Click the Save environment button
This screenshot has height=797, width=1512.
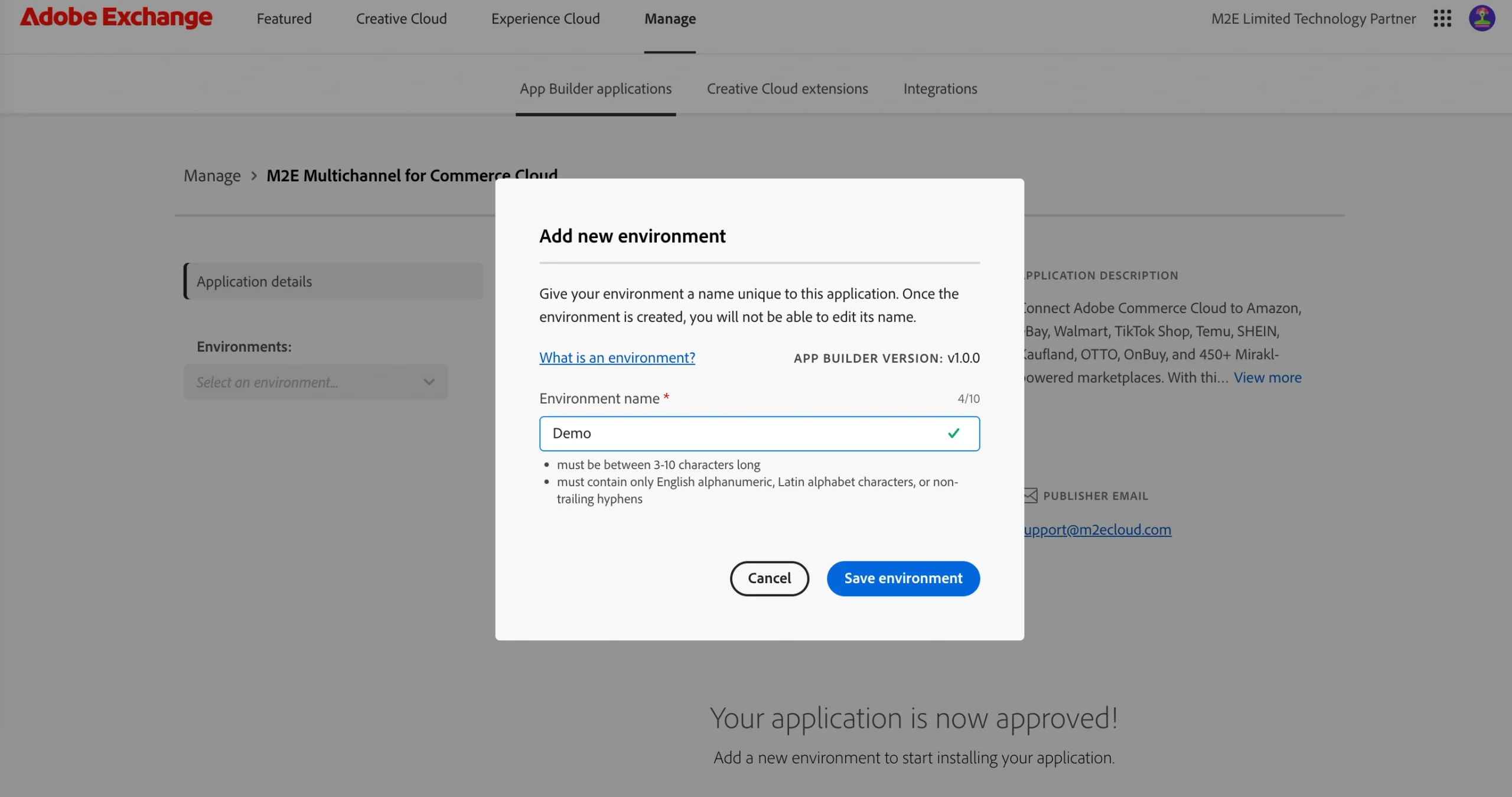tap(904, 578)
